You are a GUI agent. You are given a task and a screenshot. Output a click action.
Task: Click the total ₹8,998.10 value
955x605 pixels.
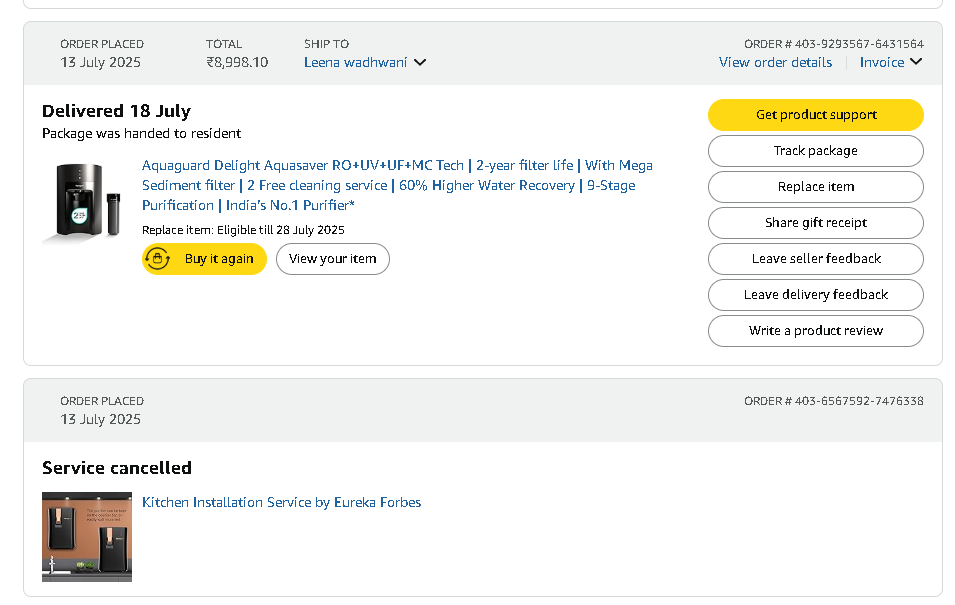click(x=237, y=62)
